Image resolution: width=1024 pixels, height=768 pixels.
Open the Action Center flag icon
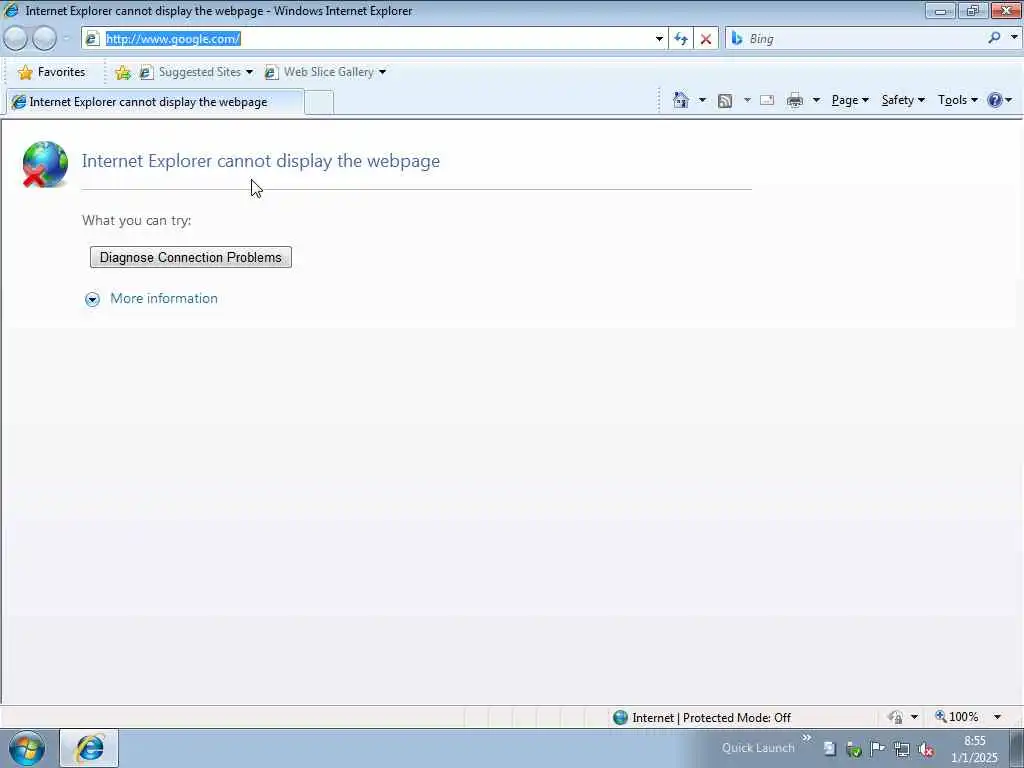pos(877,749)
